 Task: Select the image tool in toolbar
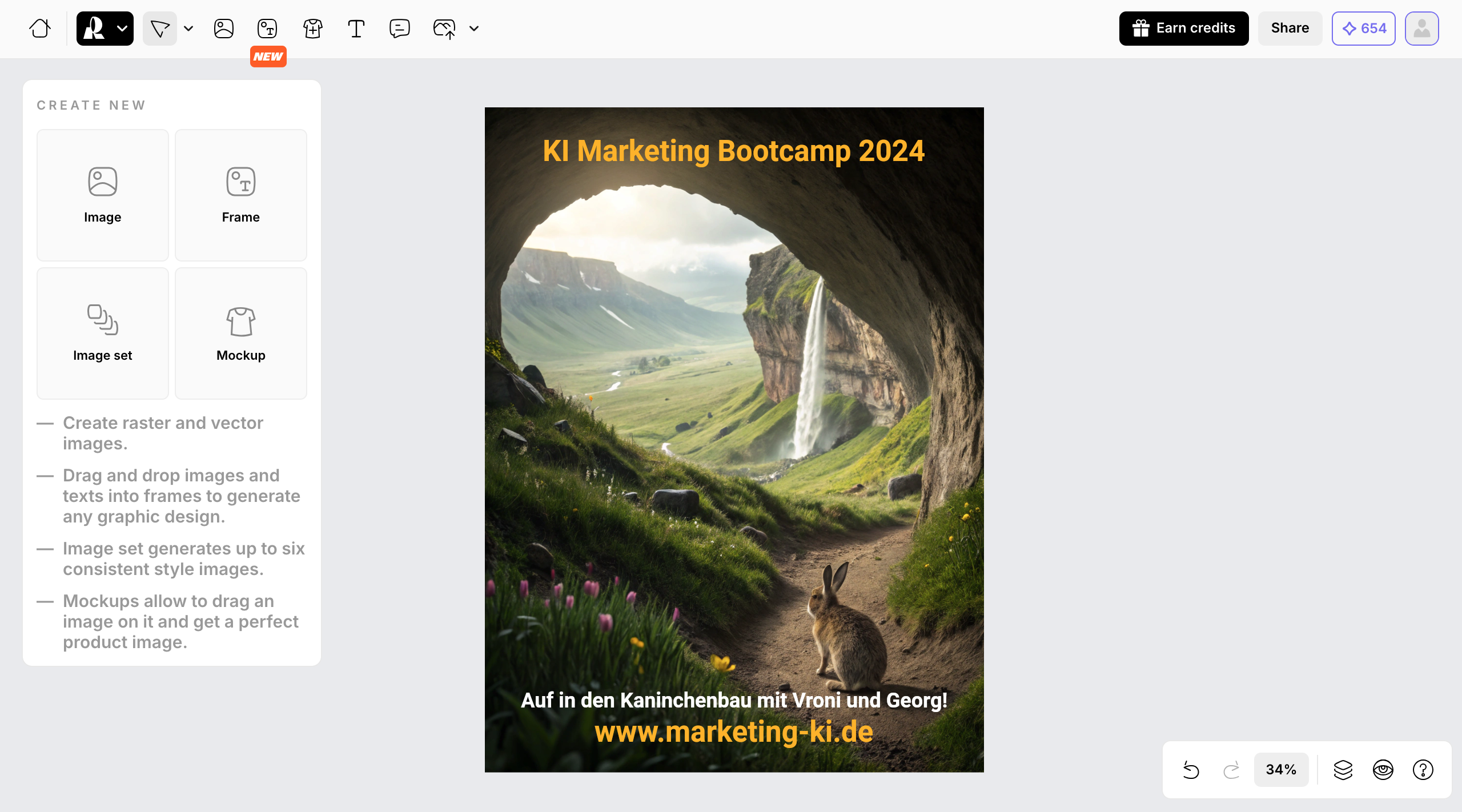point(224,28)
